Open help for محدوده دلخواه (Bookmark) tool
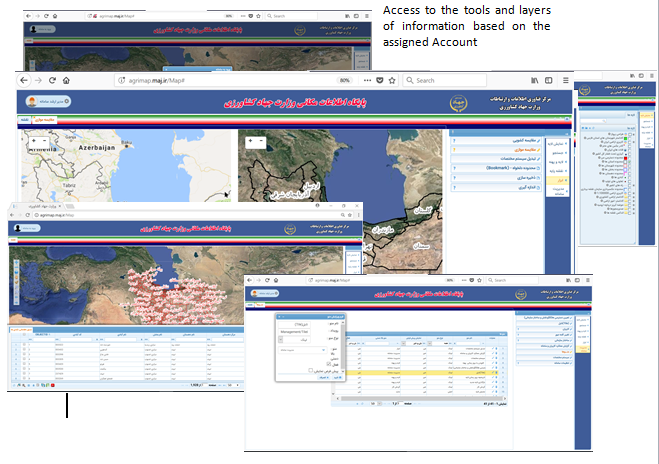The height and width of the screenshot is (464, 659). [454, 169]
